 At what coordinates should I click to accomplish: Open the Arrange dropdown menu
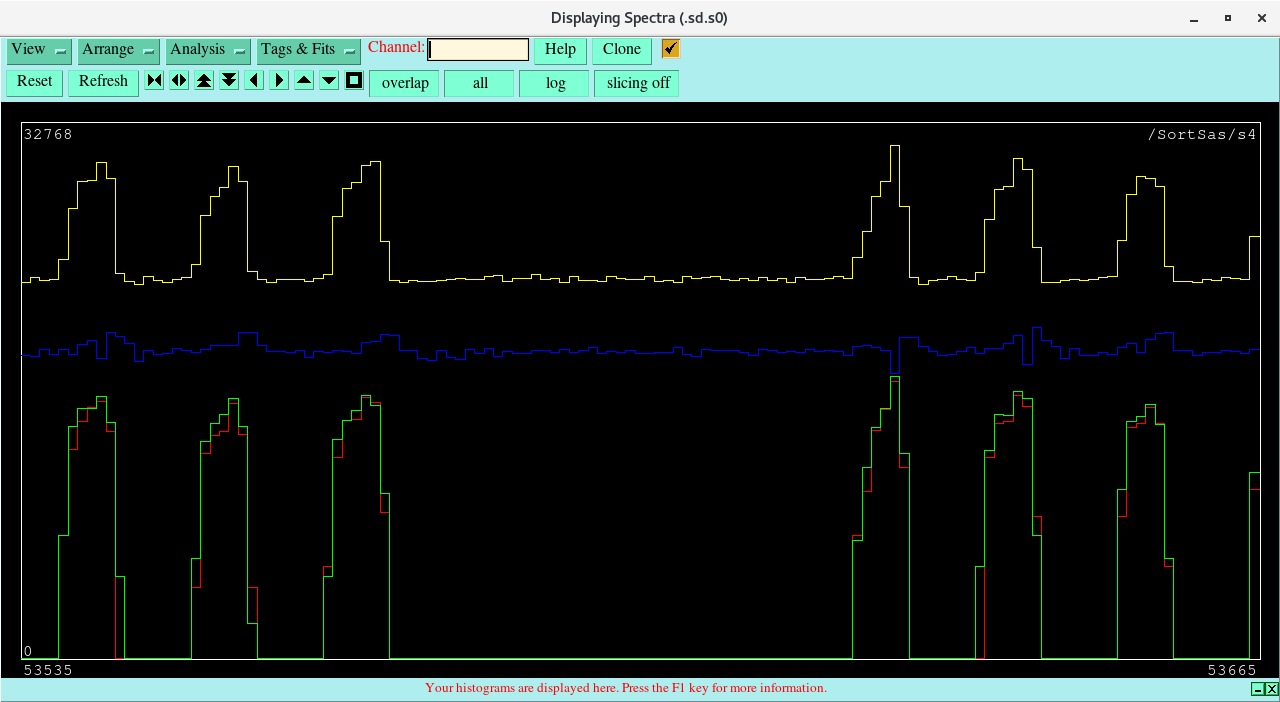click(x=119, y=50)
